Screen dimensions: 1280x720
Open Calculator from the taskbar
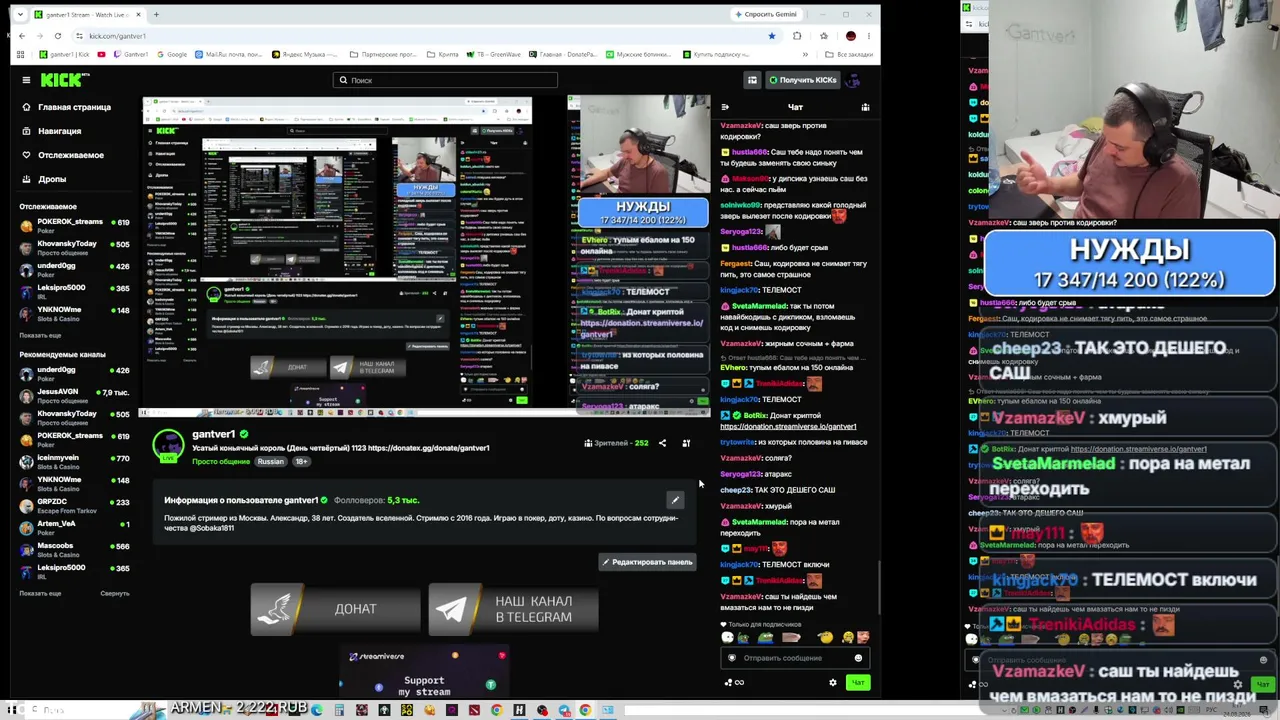339,710
